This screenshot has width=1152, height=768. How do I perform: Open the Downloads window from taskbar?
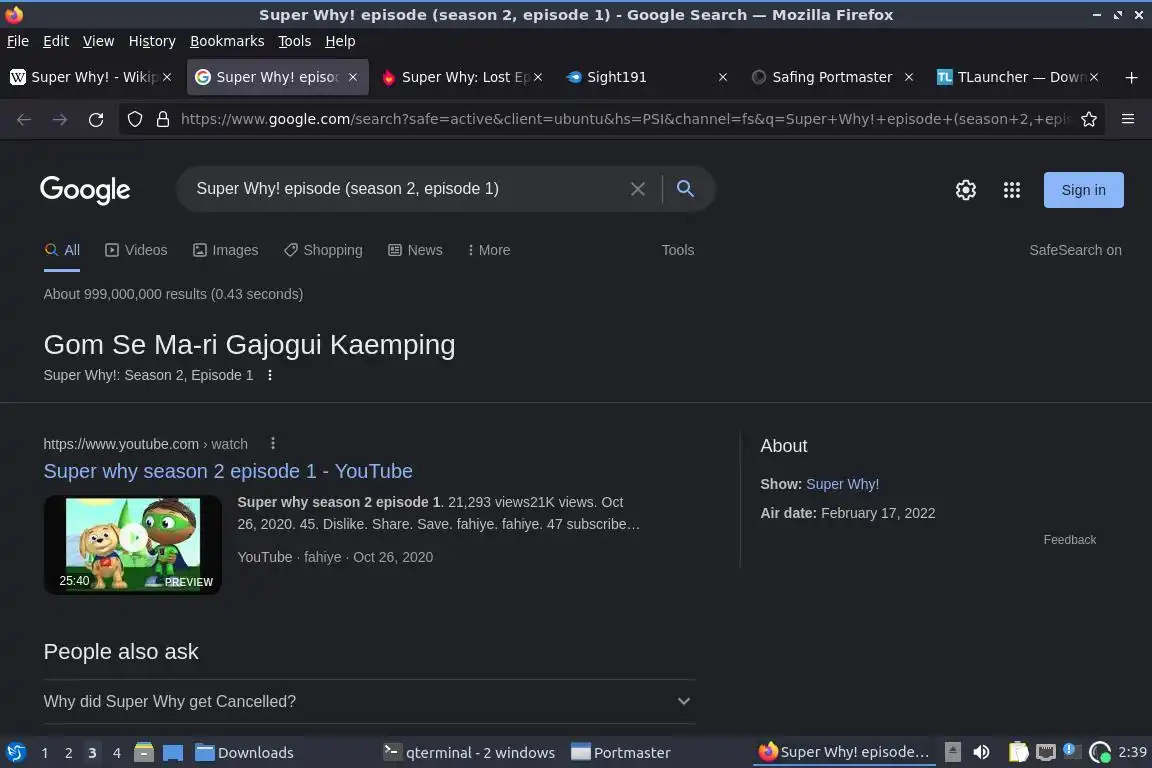click(244, 752)
